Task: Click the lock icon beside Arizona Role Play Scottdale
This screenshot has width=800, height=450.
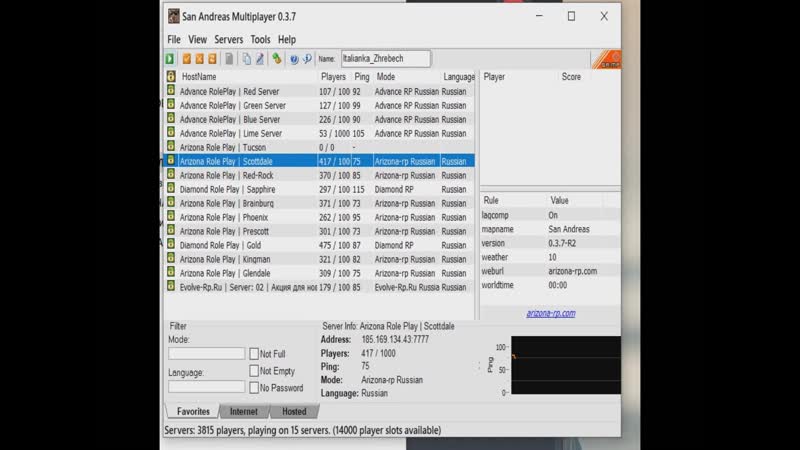Action: coord(171,161)
